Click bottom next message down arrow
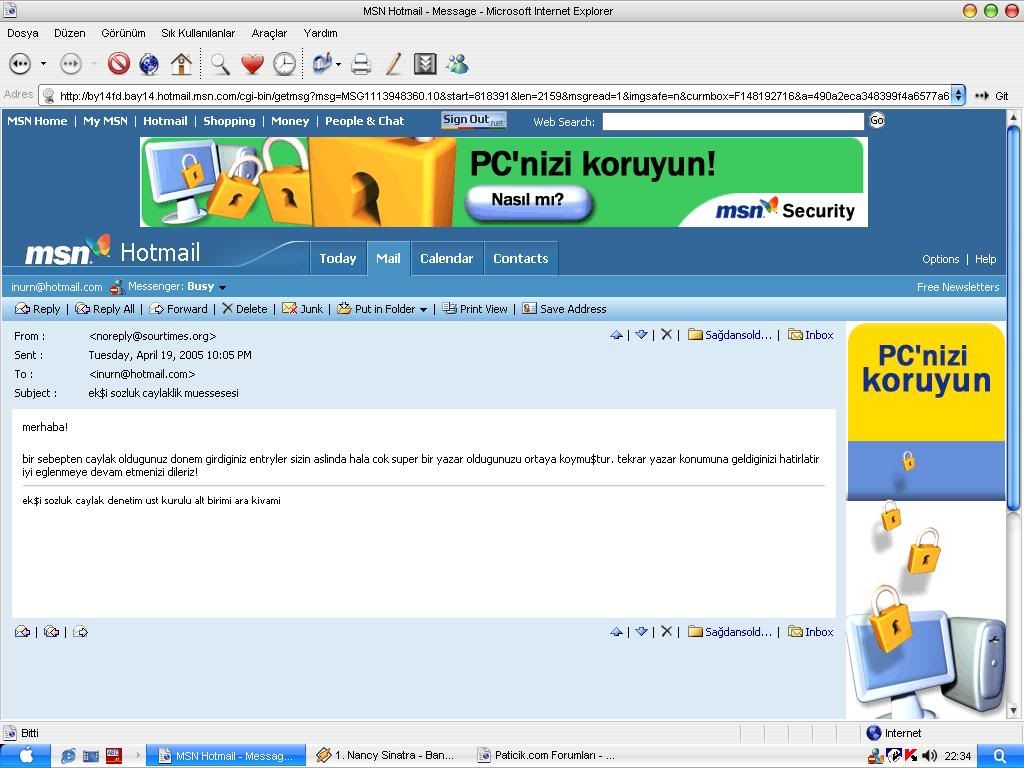The width and height of the screenshot is (1024, 768). tap(641, 632)
